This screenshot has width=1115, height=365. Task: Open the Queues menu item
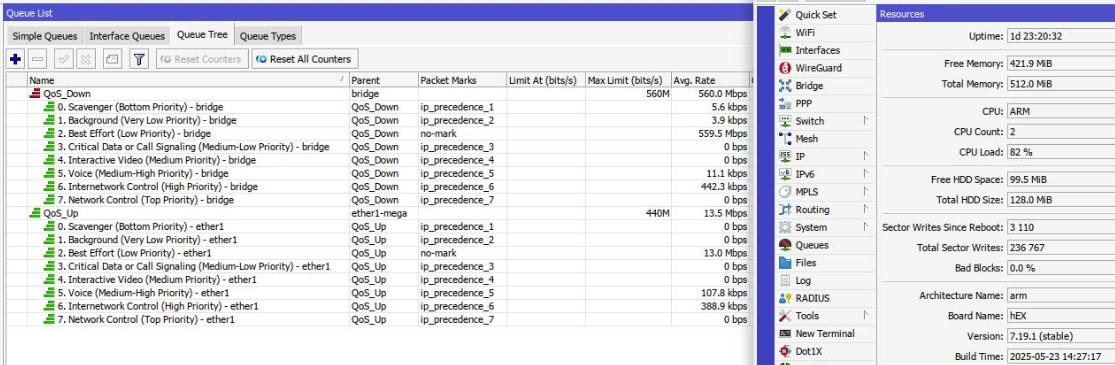(812, 245)
